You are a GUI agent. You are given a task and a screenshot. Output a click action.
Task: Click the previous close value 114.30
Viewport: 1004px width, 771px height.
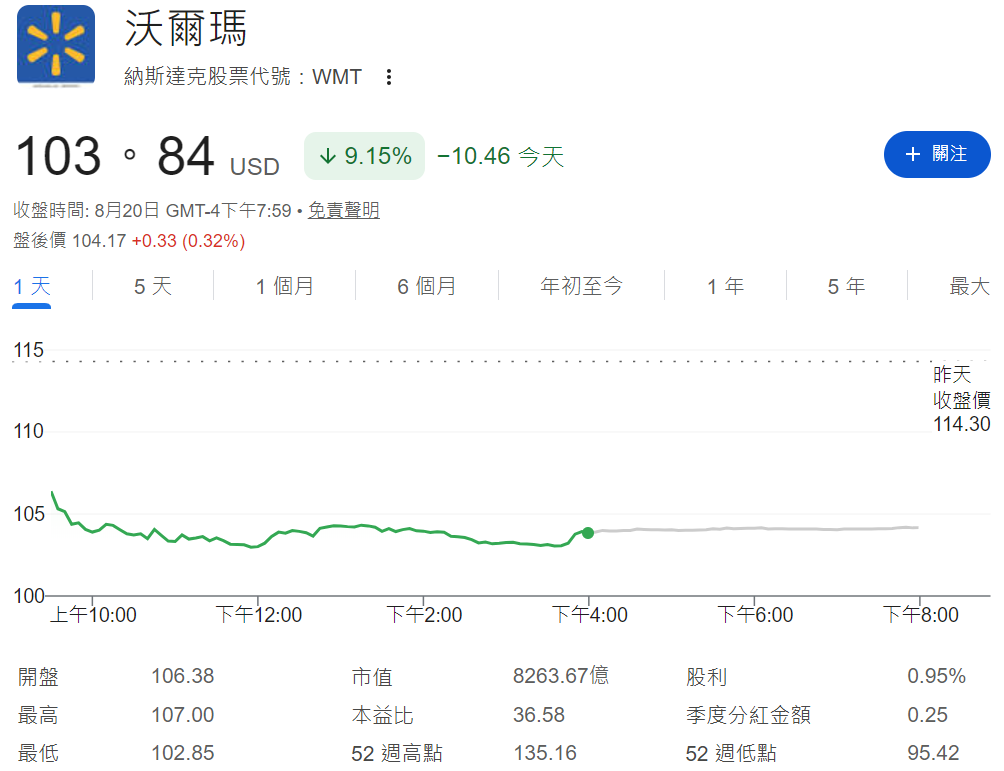pos(962,424)
